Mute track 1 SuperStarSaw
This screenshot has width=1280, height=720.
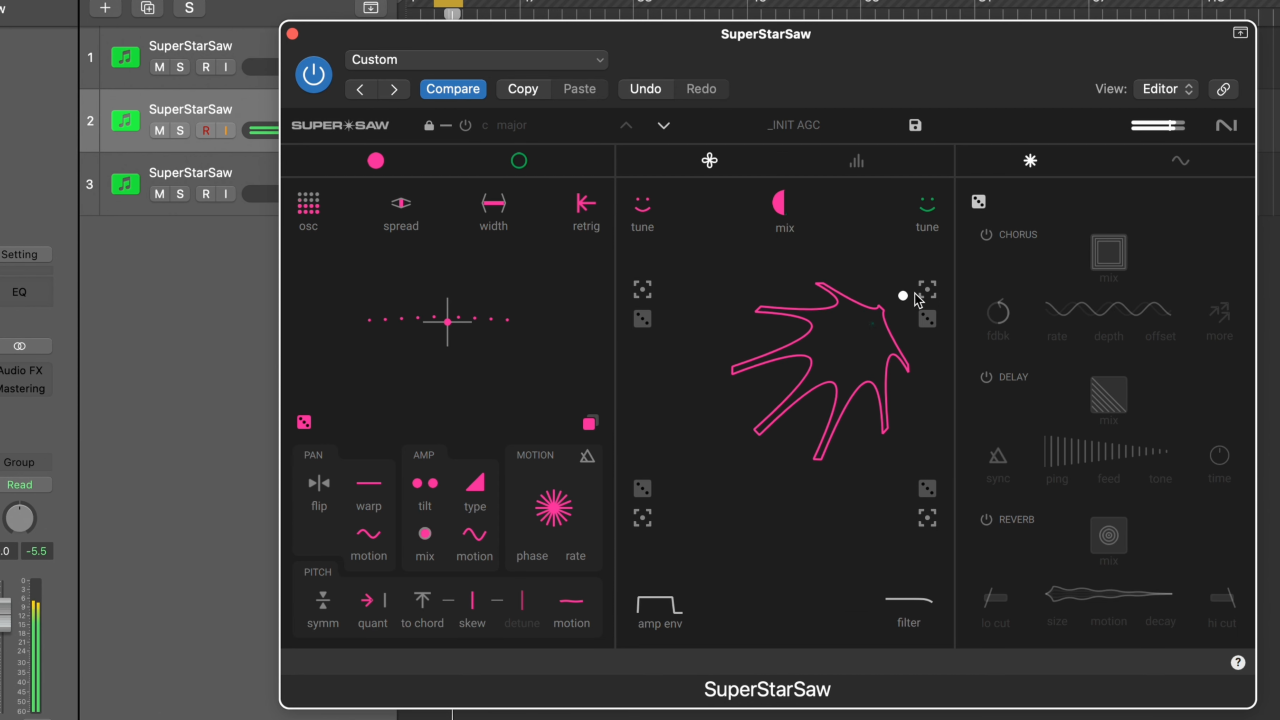pos(159,67)
